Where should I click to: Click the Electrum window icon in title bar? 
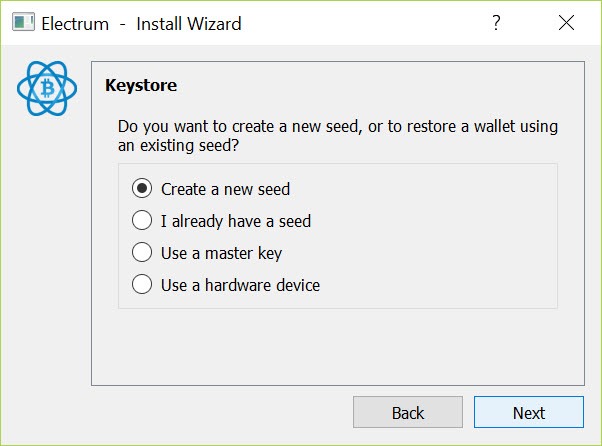pyautogui.click(x=23, y=22)
